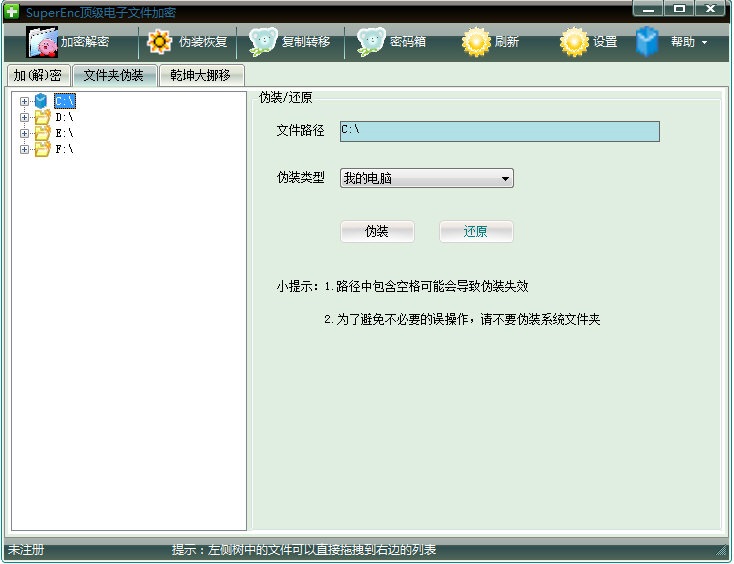Click the green plus app icon in title bar
734x564 pixels.
click(11, 11)
